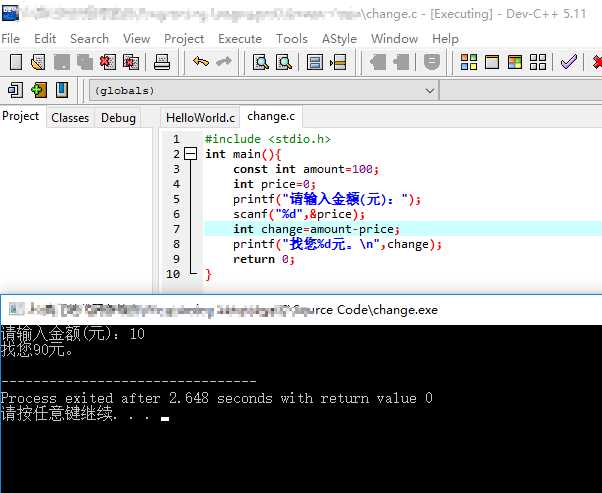Viewport: 602px width, 493px height.
Task: Click the Find magnifier icon
Action: pos(261,62)
